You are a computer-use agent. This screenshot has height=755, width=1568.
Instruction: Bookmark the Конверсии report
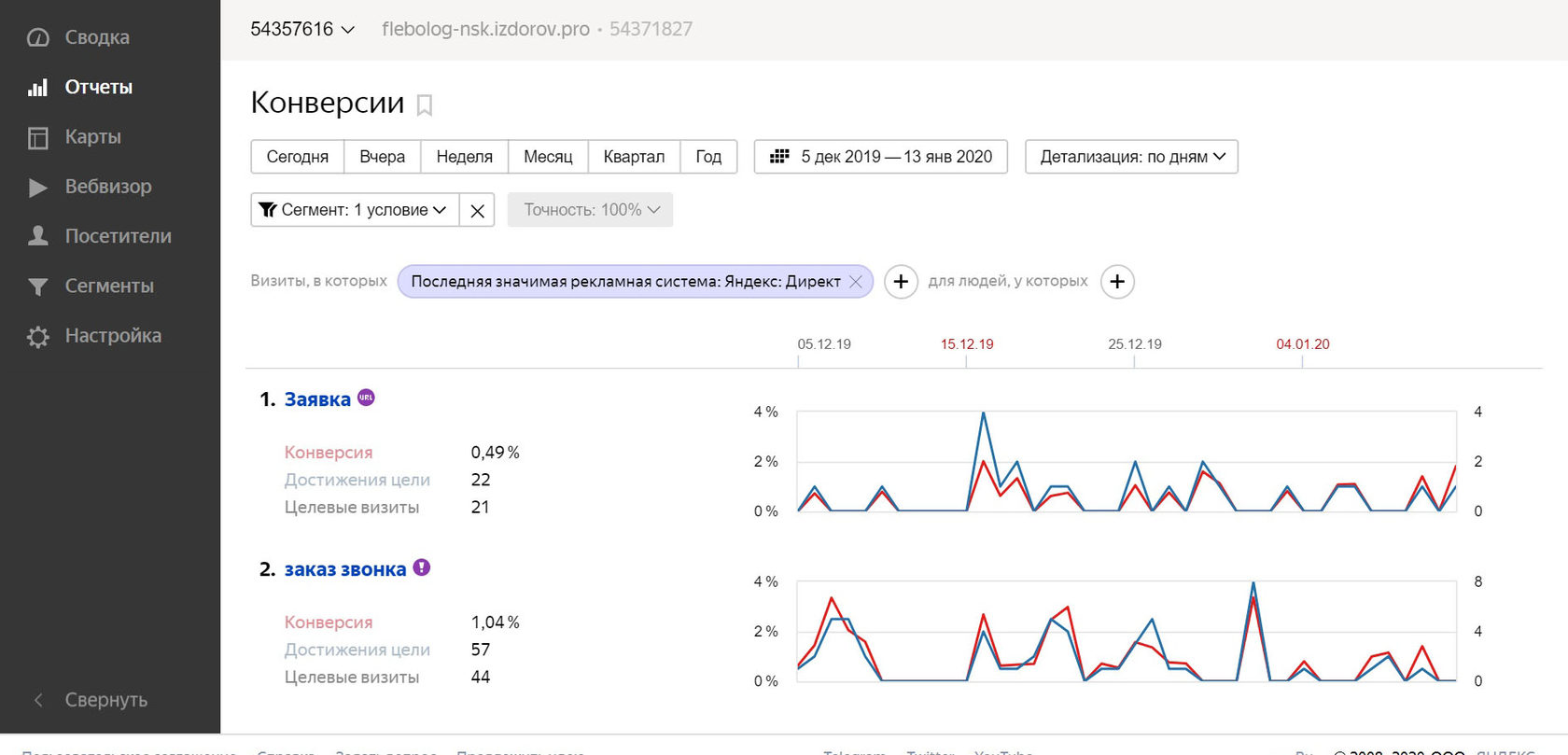425,105
